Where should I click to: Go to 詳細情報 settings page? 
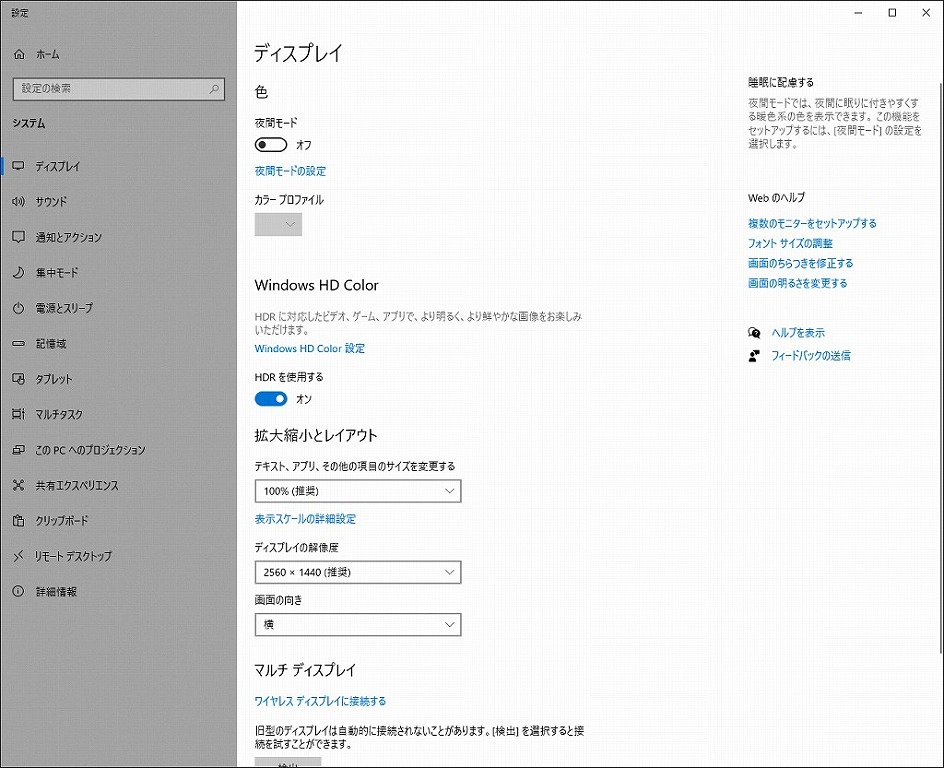point(56,592)
